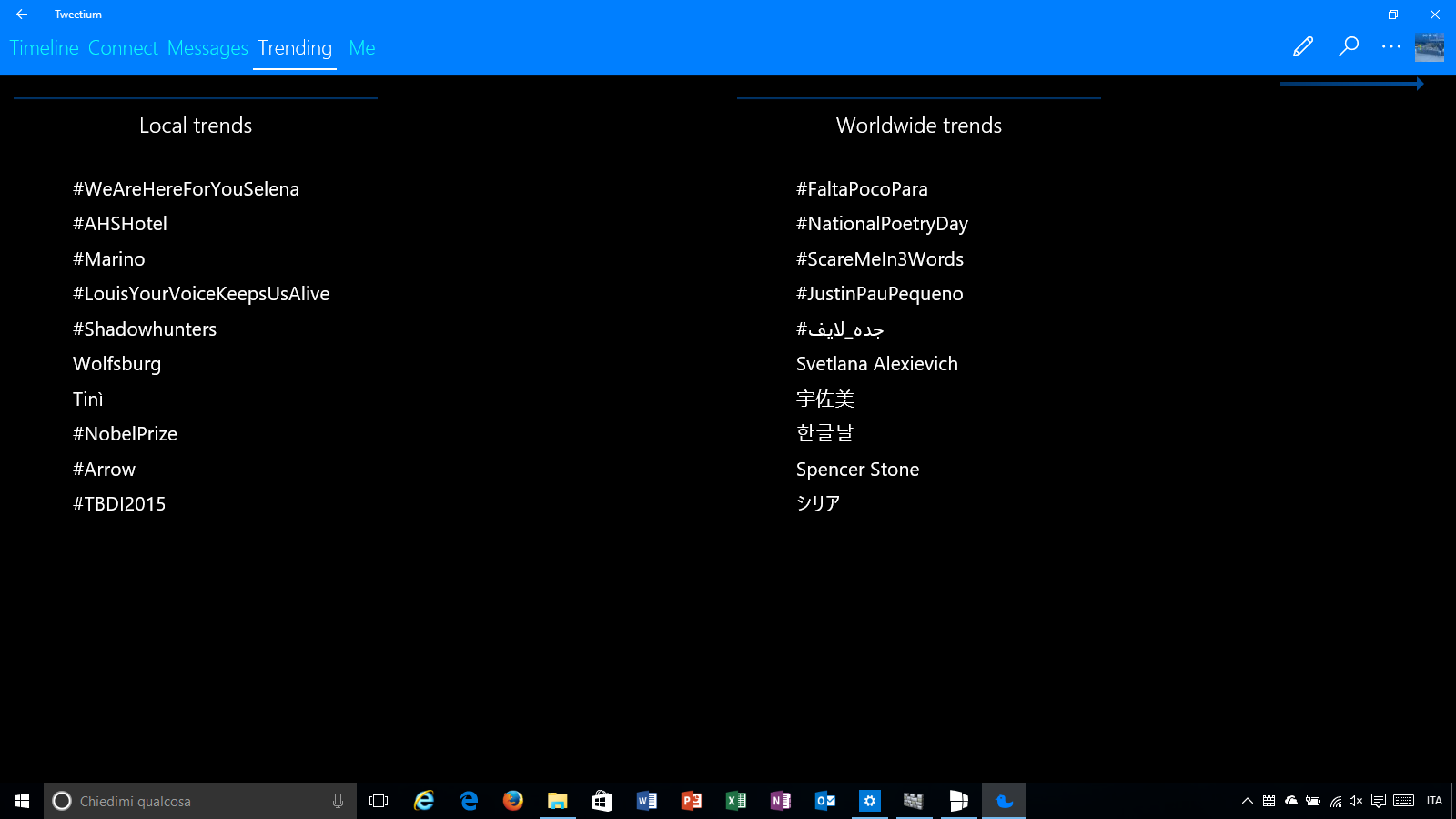The image size is (1456, 819).
Task: Open the #ScareMeIn3Words trend
Action: (x=880, y=259)
